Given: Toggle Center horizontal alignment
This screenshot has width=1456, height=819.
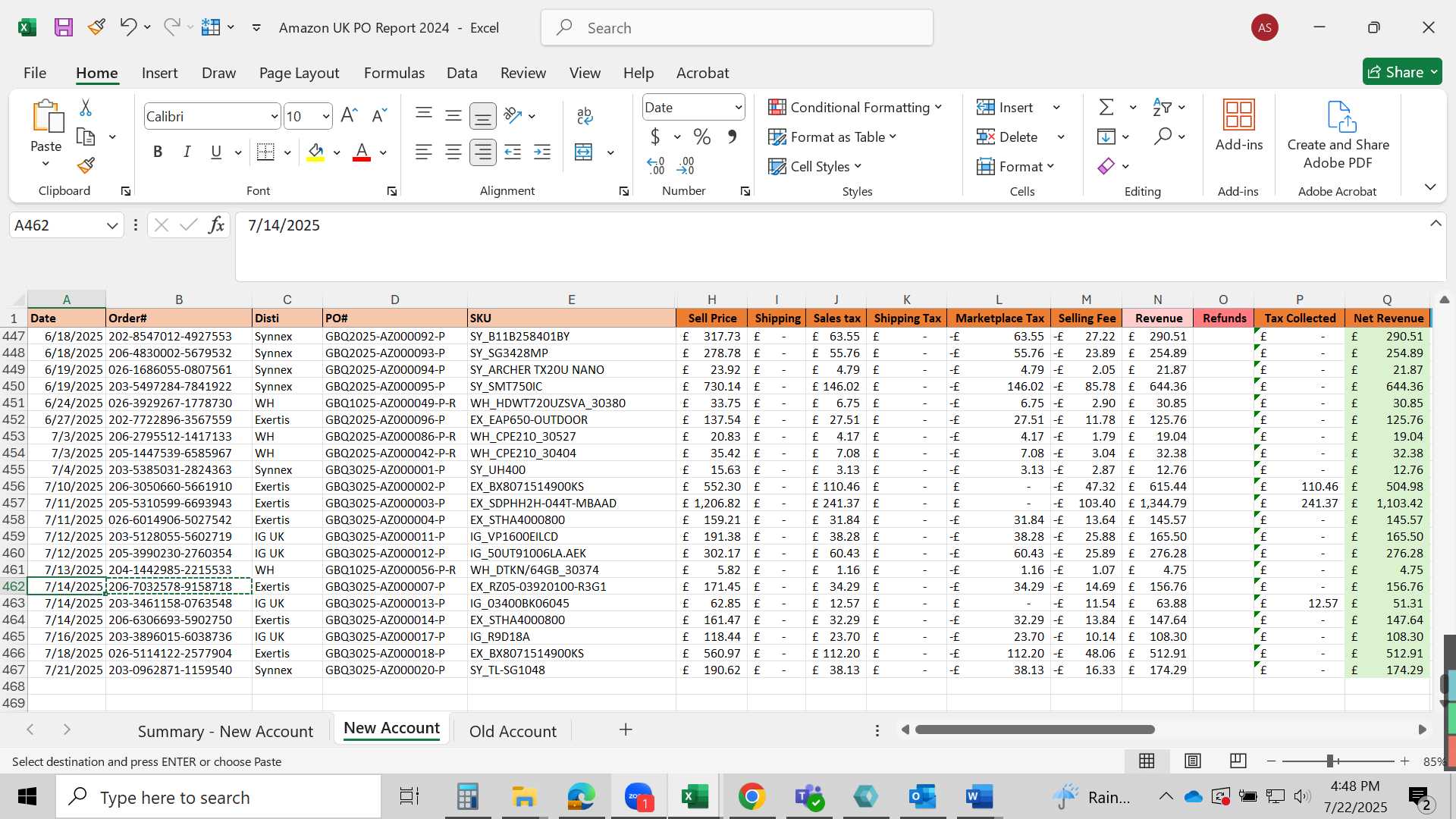Looking at the screenshot, I should tap(453, 152).
